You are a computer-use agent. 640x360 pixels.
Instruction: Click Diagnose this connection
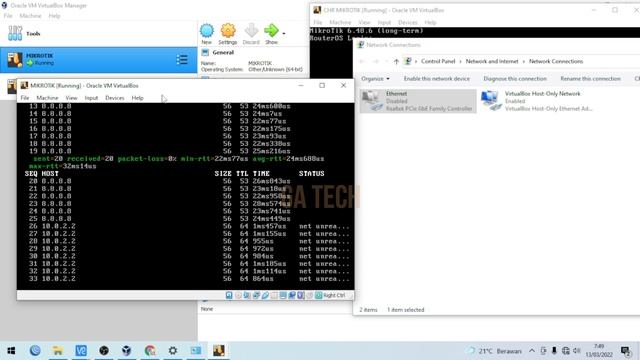pos(515,78)
